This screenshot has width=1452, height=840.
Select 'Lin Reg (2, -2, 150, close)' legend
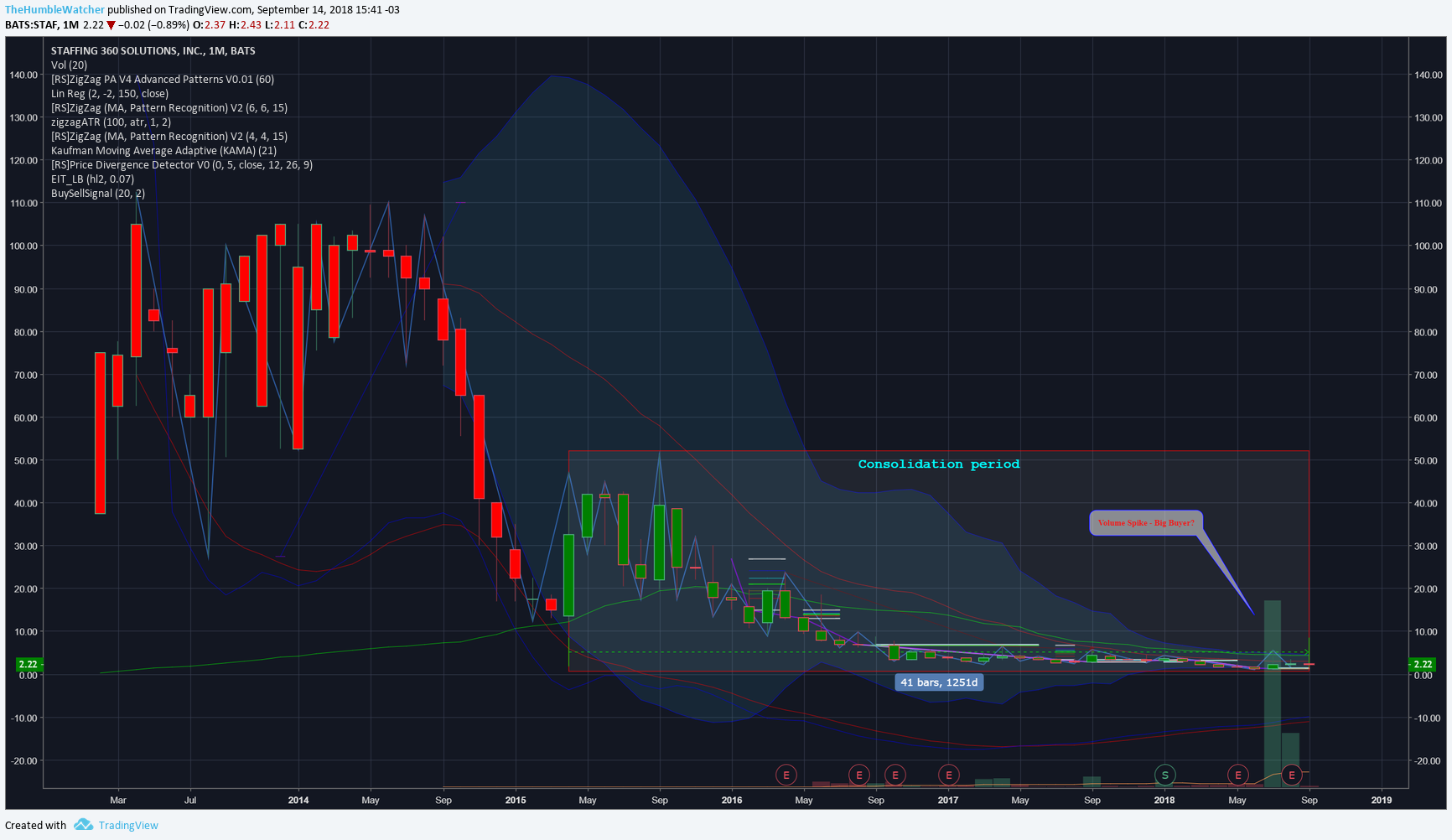[x=110, y=93]
